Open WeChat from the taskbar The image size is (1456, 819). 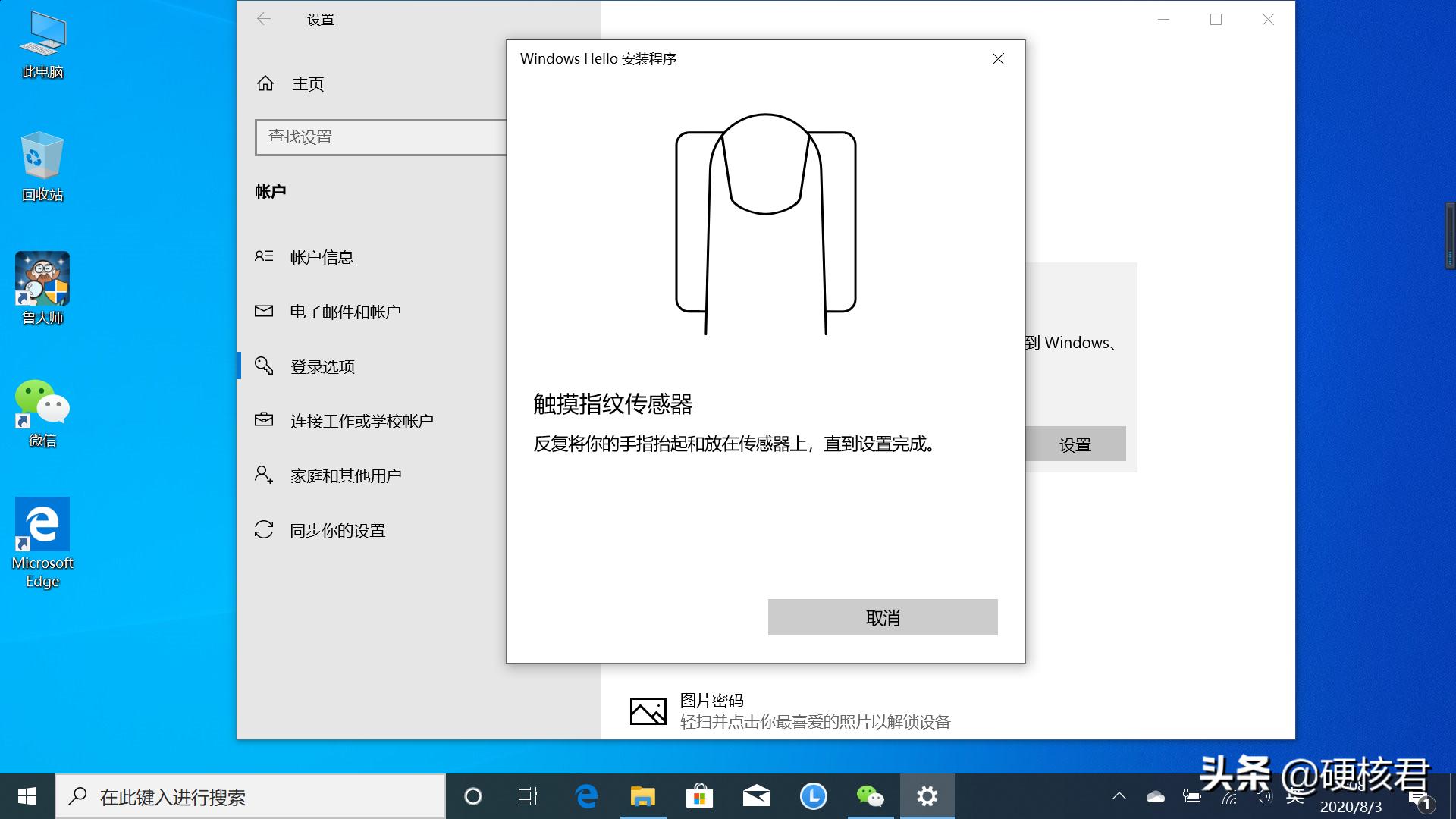871,796
